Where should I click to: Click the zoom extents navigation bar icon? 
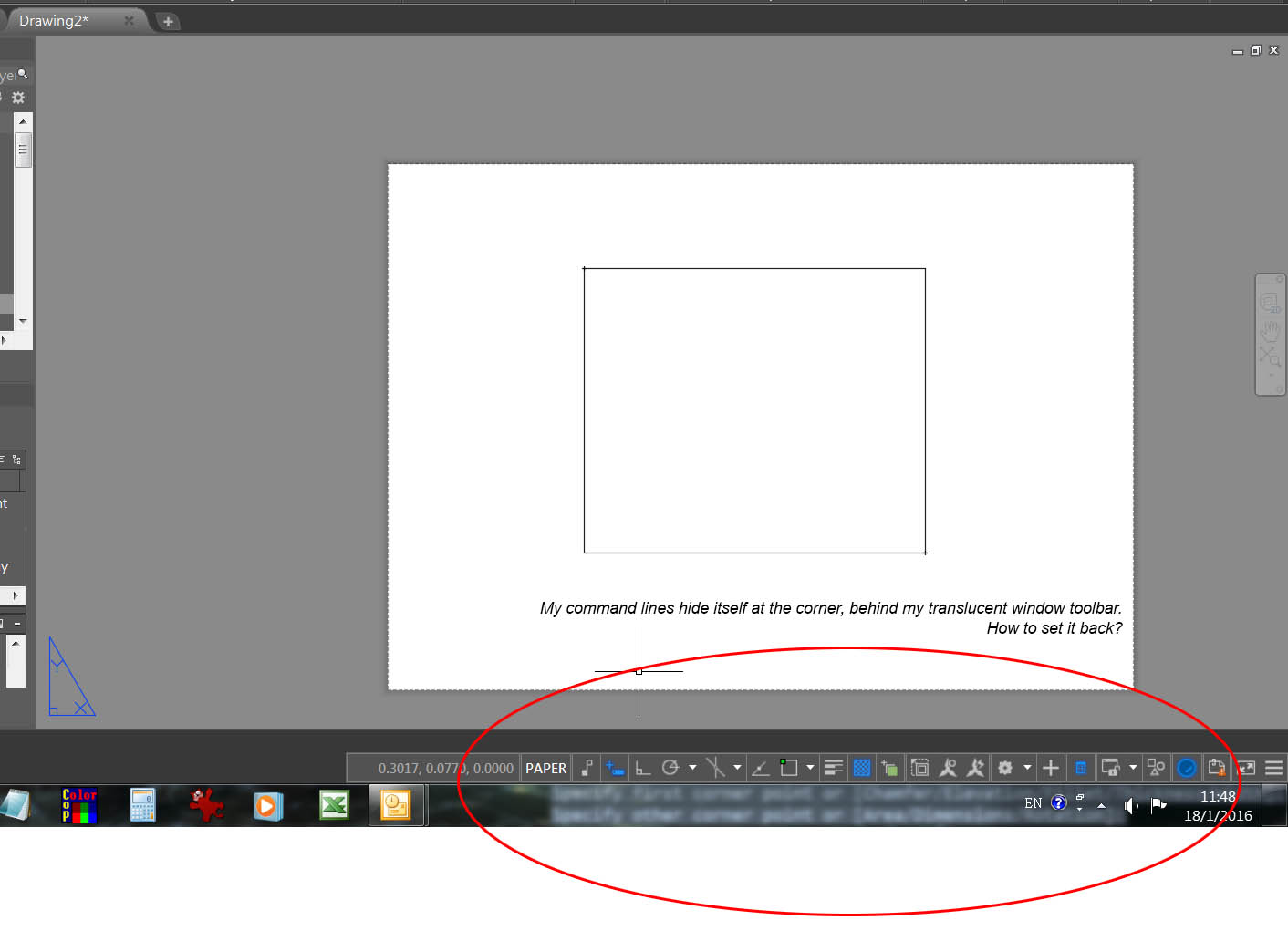(1270, 357)
